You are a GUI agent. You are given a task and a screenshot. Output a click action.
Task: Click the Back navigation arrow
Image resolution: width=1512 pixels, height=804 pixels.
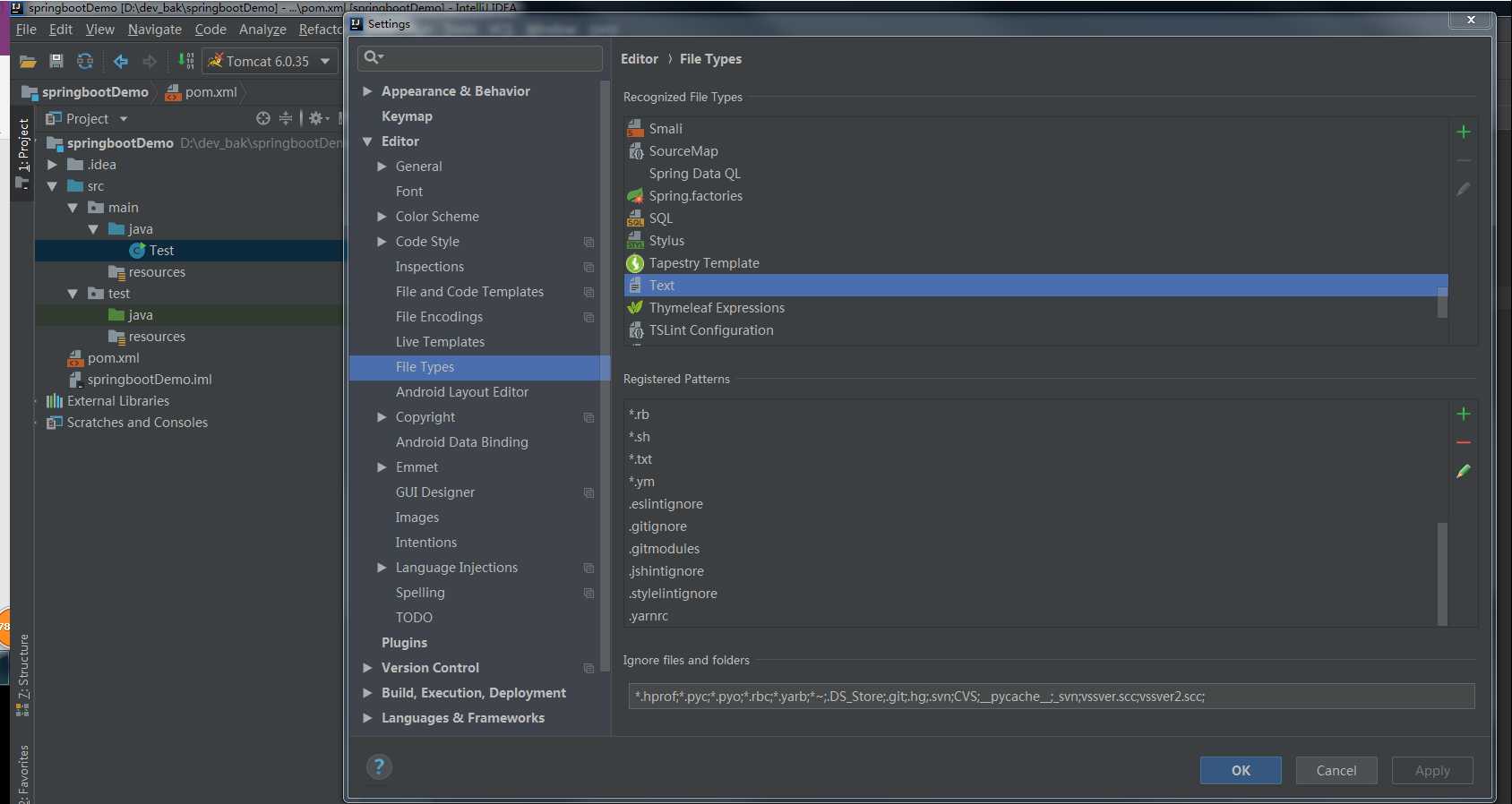pos(121,61)
